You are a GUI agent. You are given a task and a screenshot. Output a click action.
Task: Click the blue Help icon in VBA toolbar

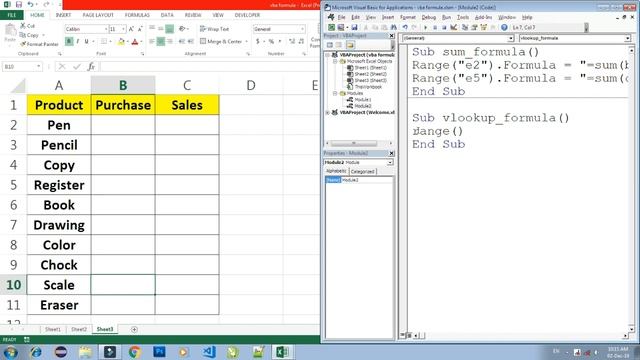pyautogui.click(x=504, y=27)
